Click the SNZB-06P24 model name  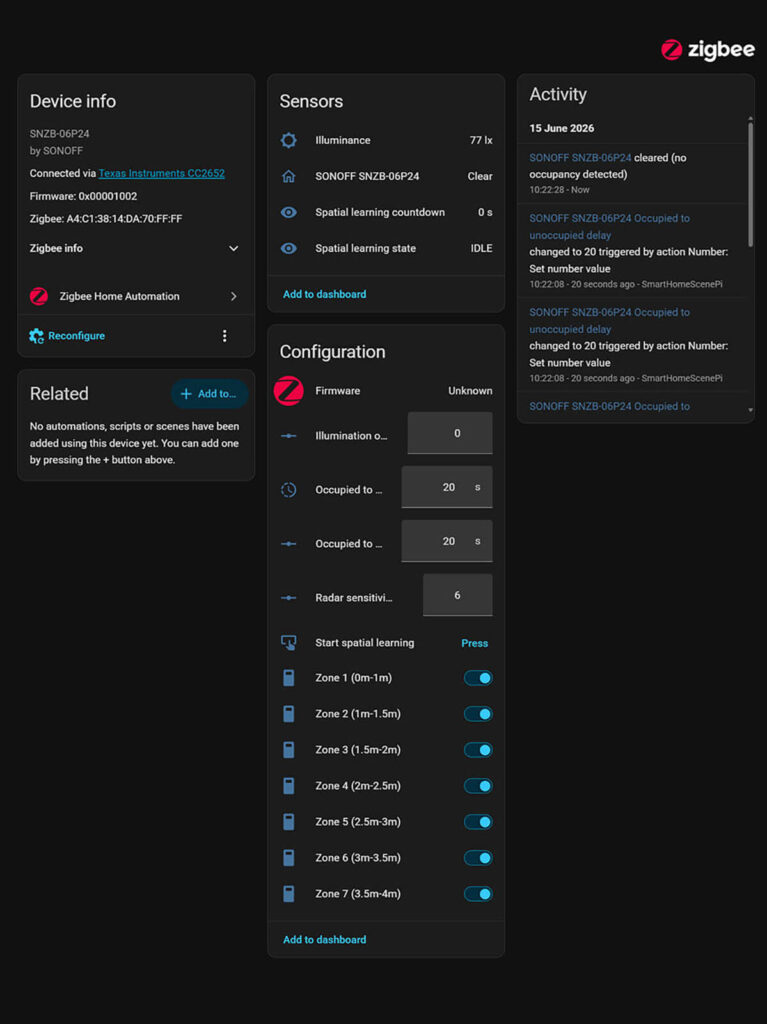coord(59,134)
